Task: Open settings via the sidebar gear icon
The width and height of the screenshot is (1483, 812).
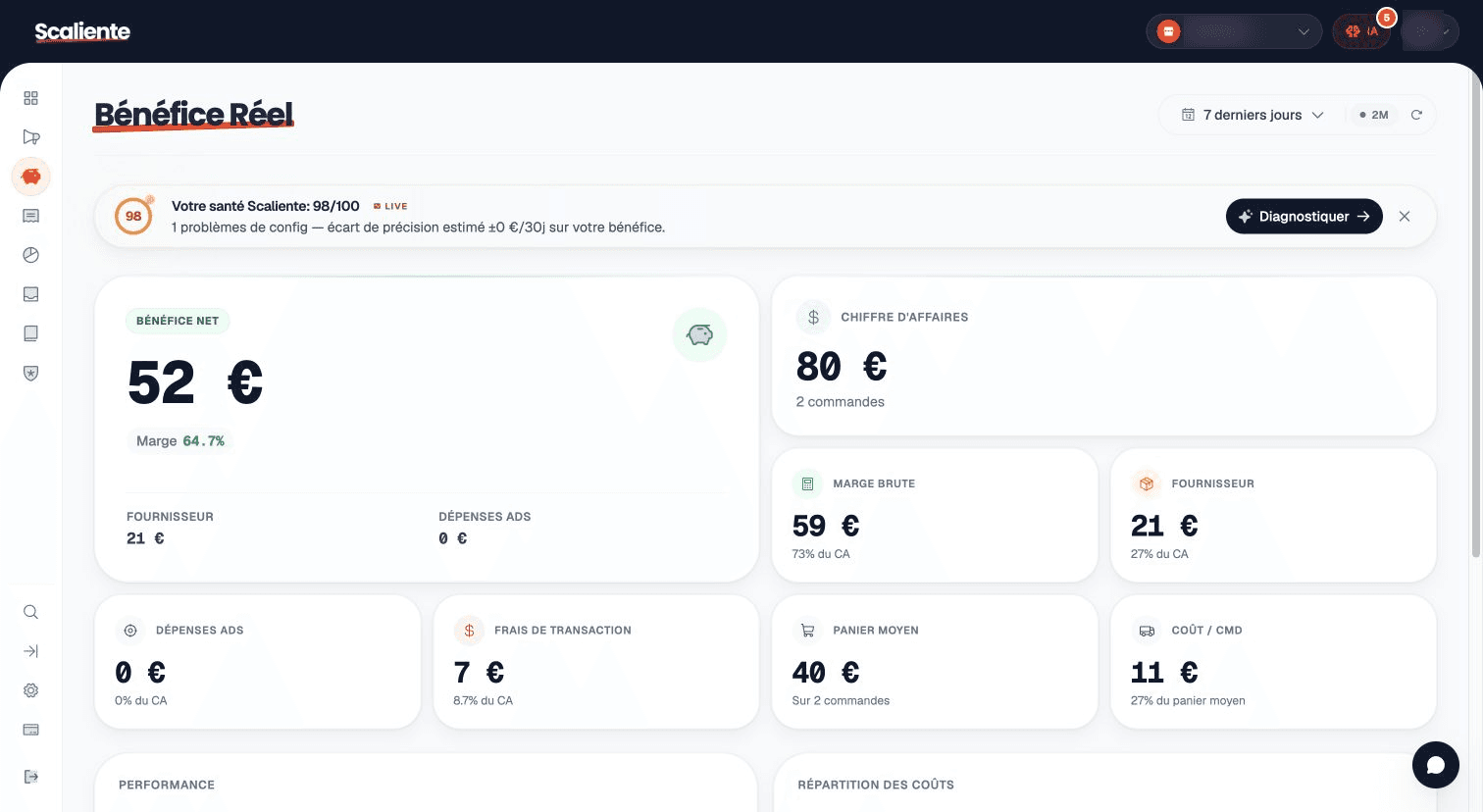Action: click(x=31, y=690)
